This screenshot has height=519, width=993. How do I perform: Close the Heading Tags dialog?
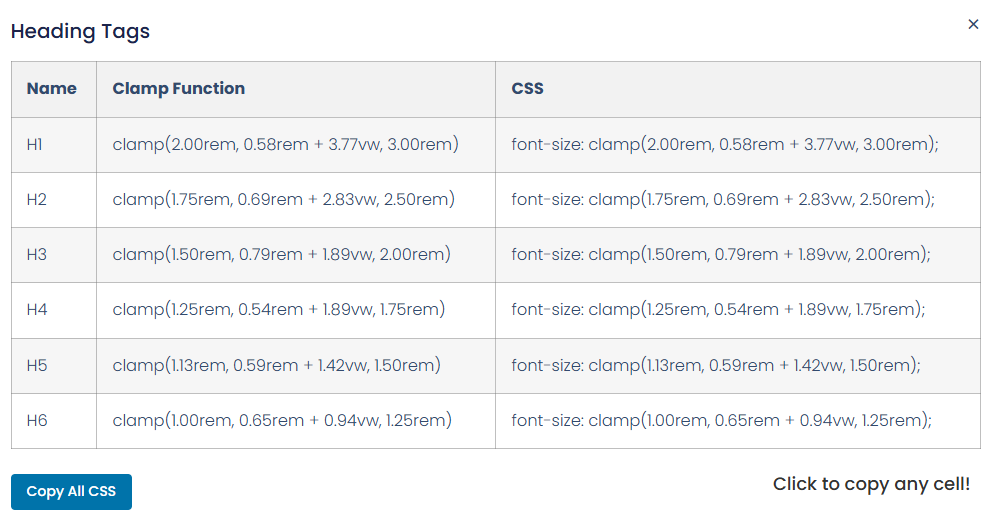point(973,24)
